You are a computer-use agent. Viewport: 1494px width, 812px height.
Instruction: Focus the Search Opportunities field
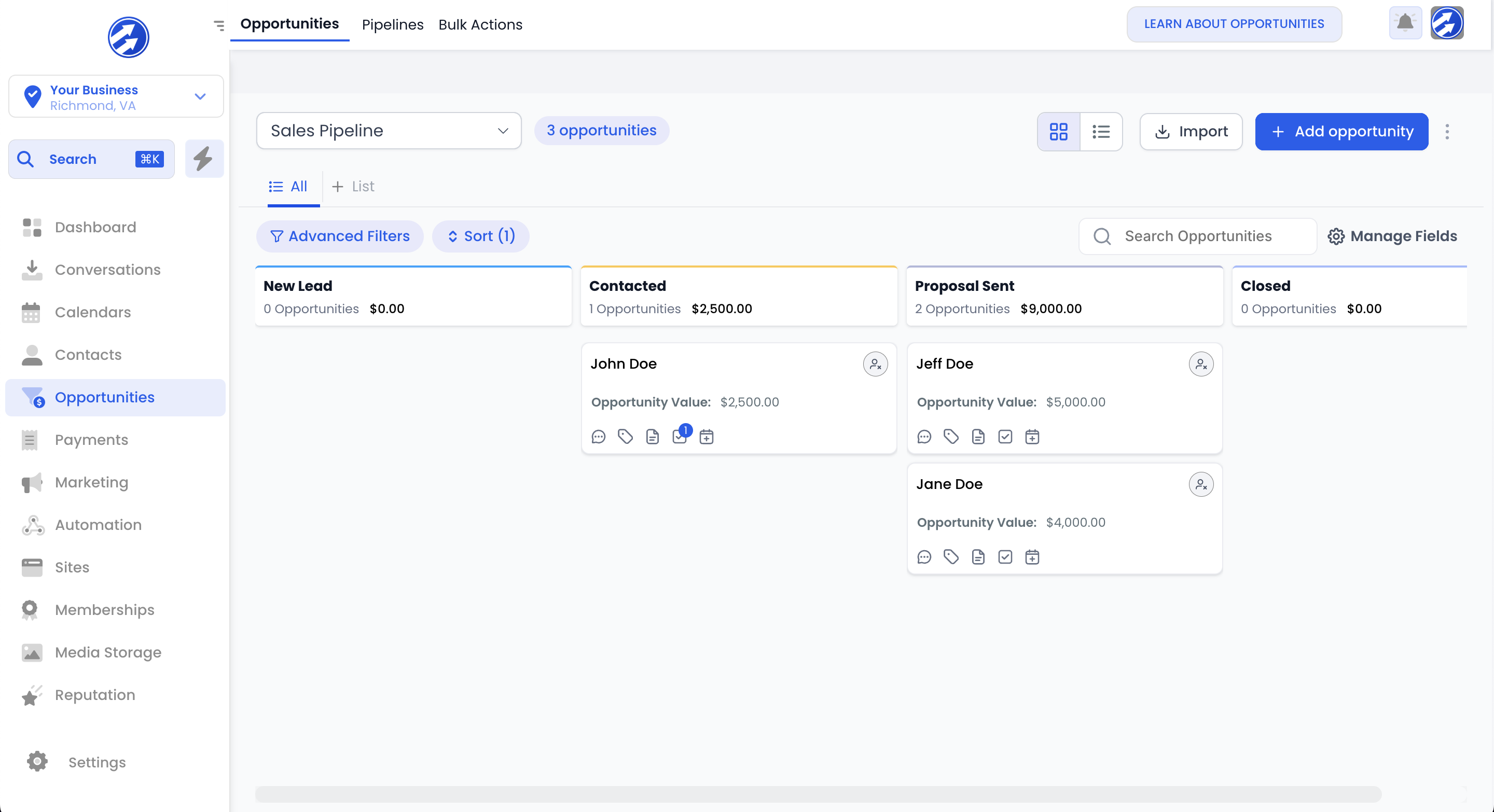click(x=1198, y=236)
